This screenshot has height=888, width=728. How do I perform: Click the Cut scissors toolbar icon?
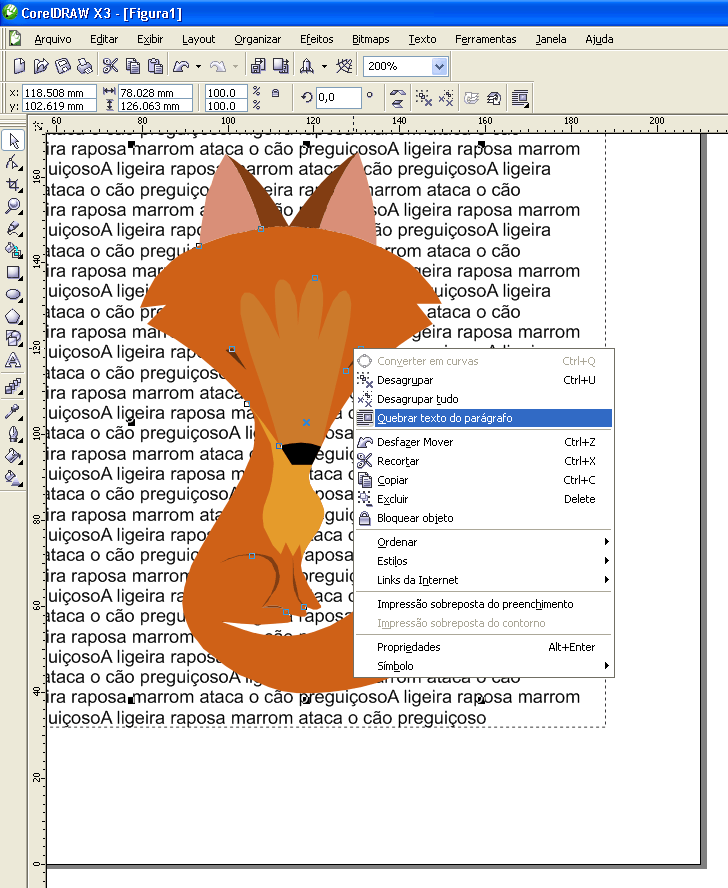click(110, 66)
